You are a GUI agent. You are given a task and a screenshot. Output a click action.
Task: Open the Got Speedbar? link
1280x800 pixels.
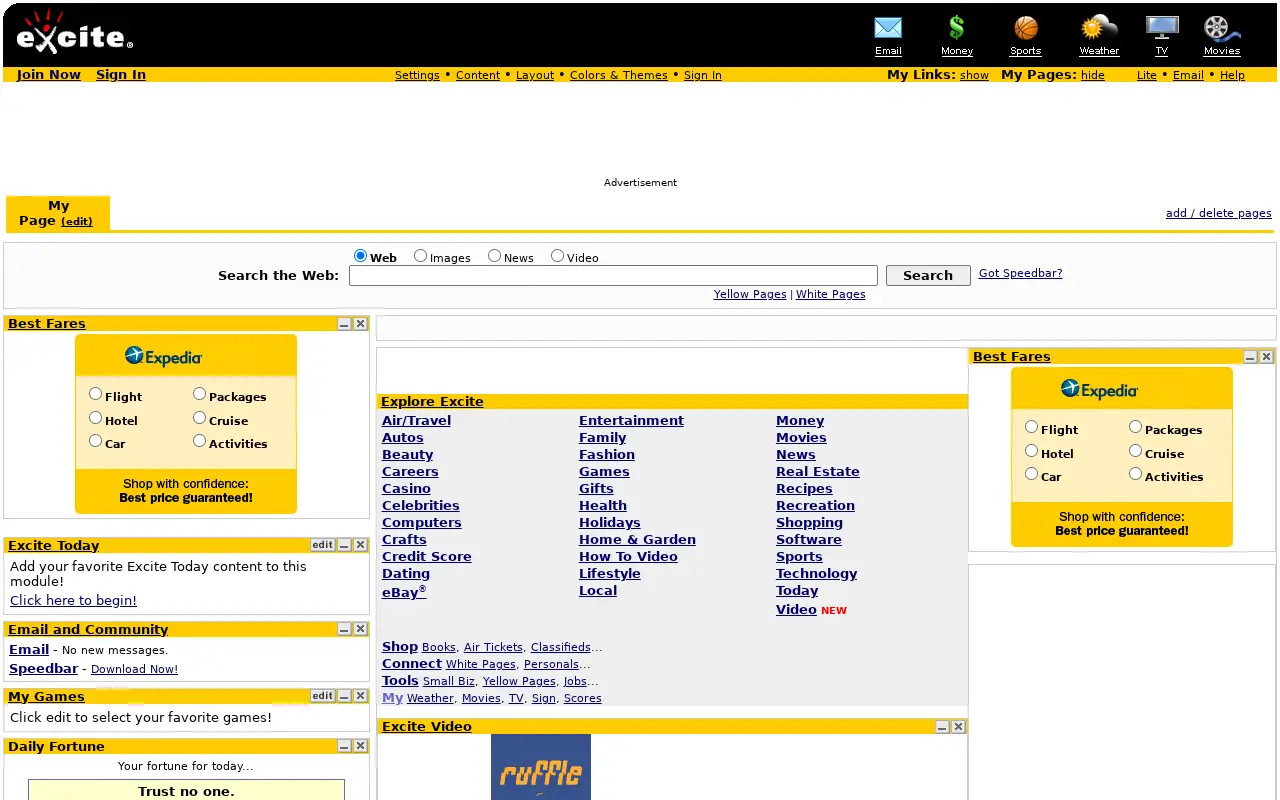tap(1020, 273)
